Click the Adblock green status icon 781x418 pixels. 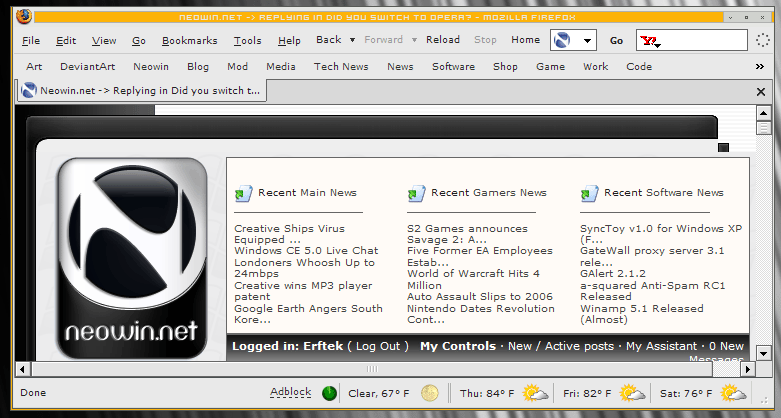click(x=330, y=393)
